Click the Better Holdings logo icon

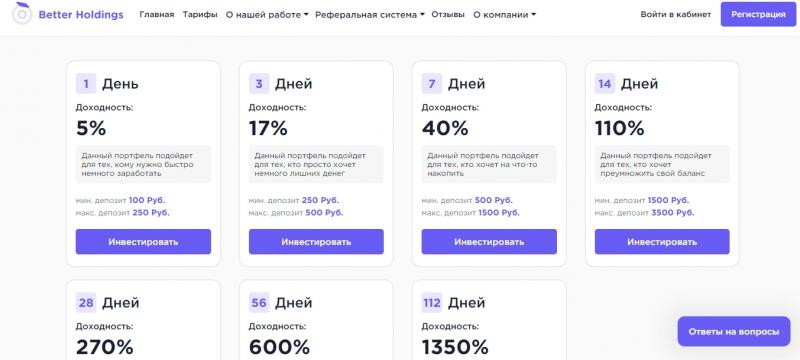(x=21, y=14)
